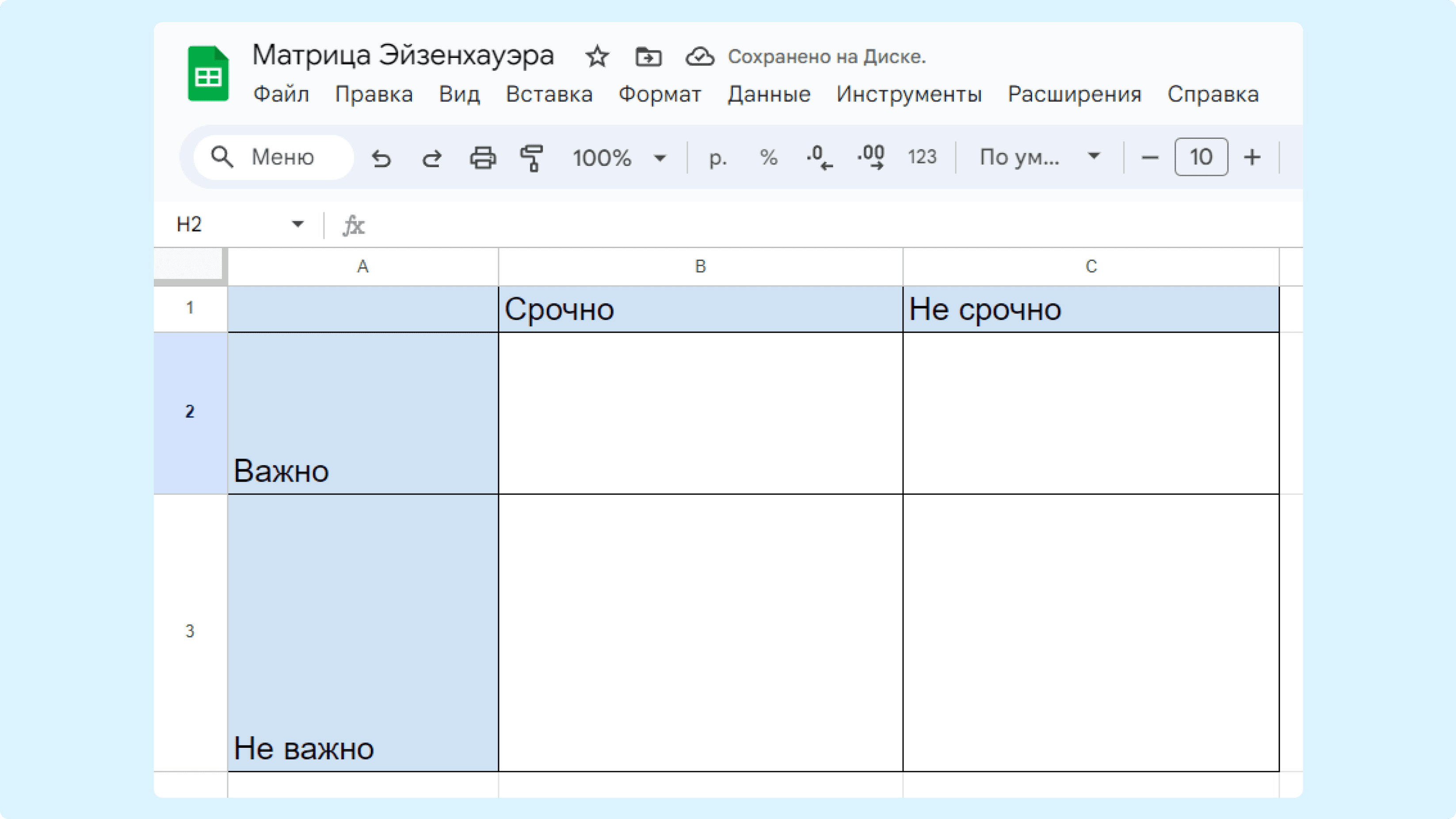Apply the р. currency format

(x=718, y=157)
